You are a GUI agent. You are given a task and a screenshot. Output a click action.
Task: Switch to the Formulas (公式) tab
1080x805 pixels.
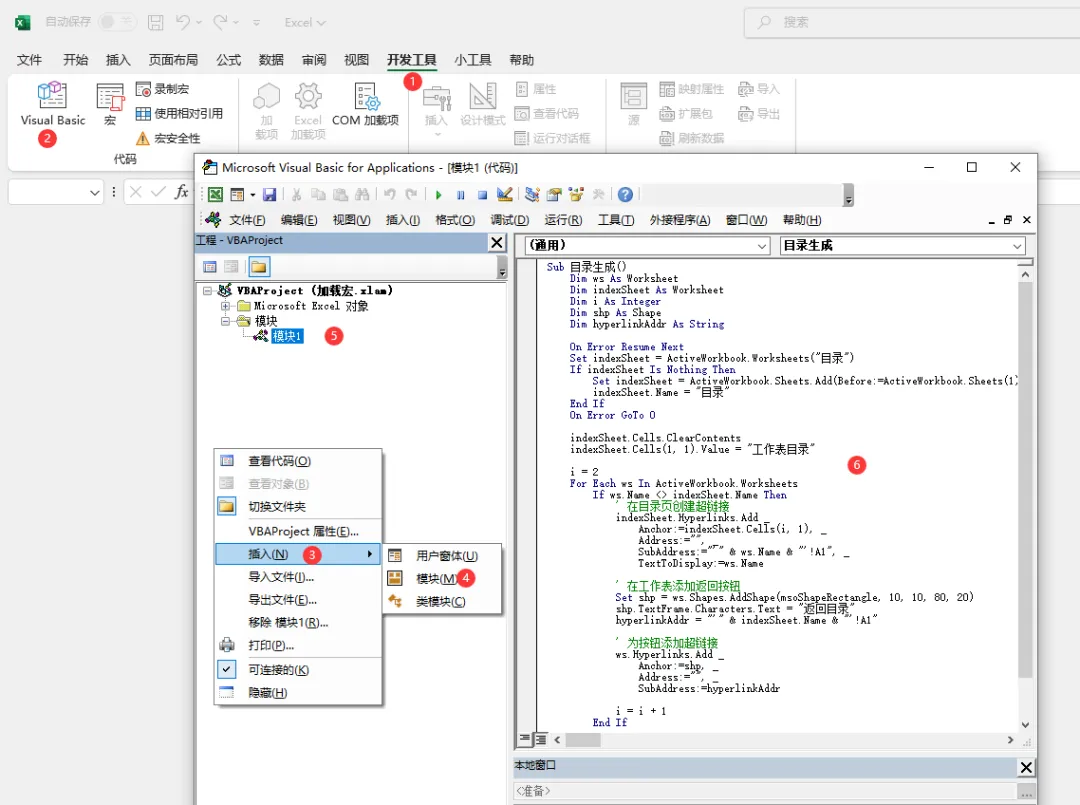click(228, 60)
